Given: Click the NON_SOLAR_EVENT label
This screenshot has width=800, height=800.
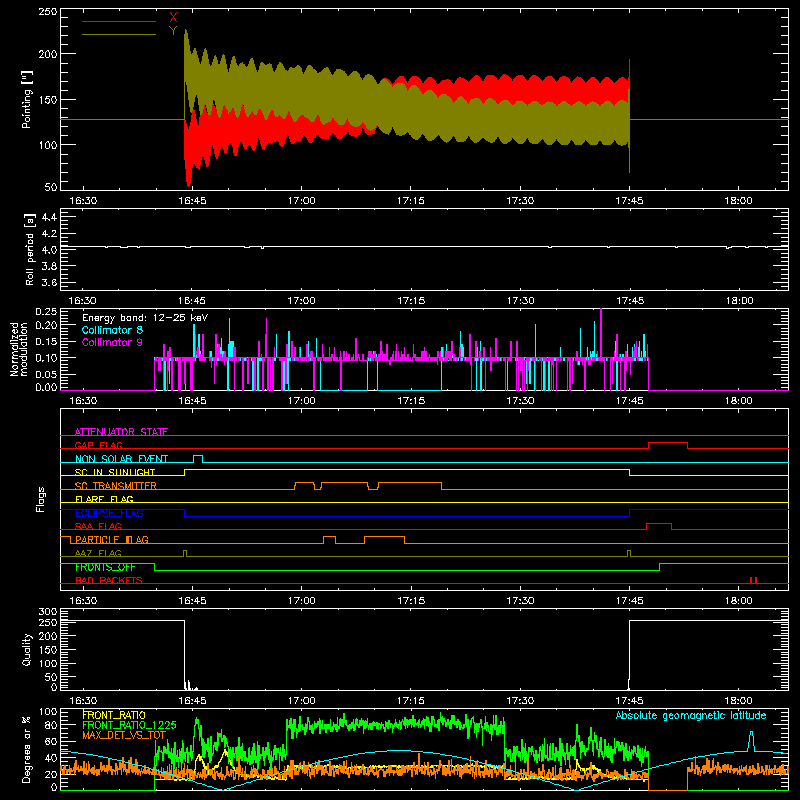Looking at the screenshot, I should (x=121, y=459).
